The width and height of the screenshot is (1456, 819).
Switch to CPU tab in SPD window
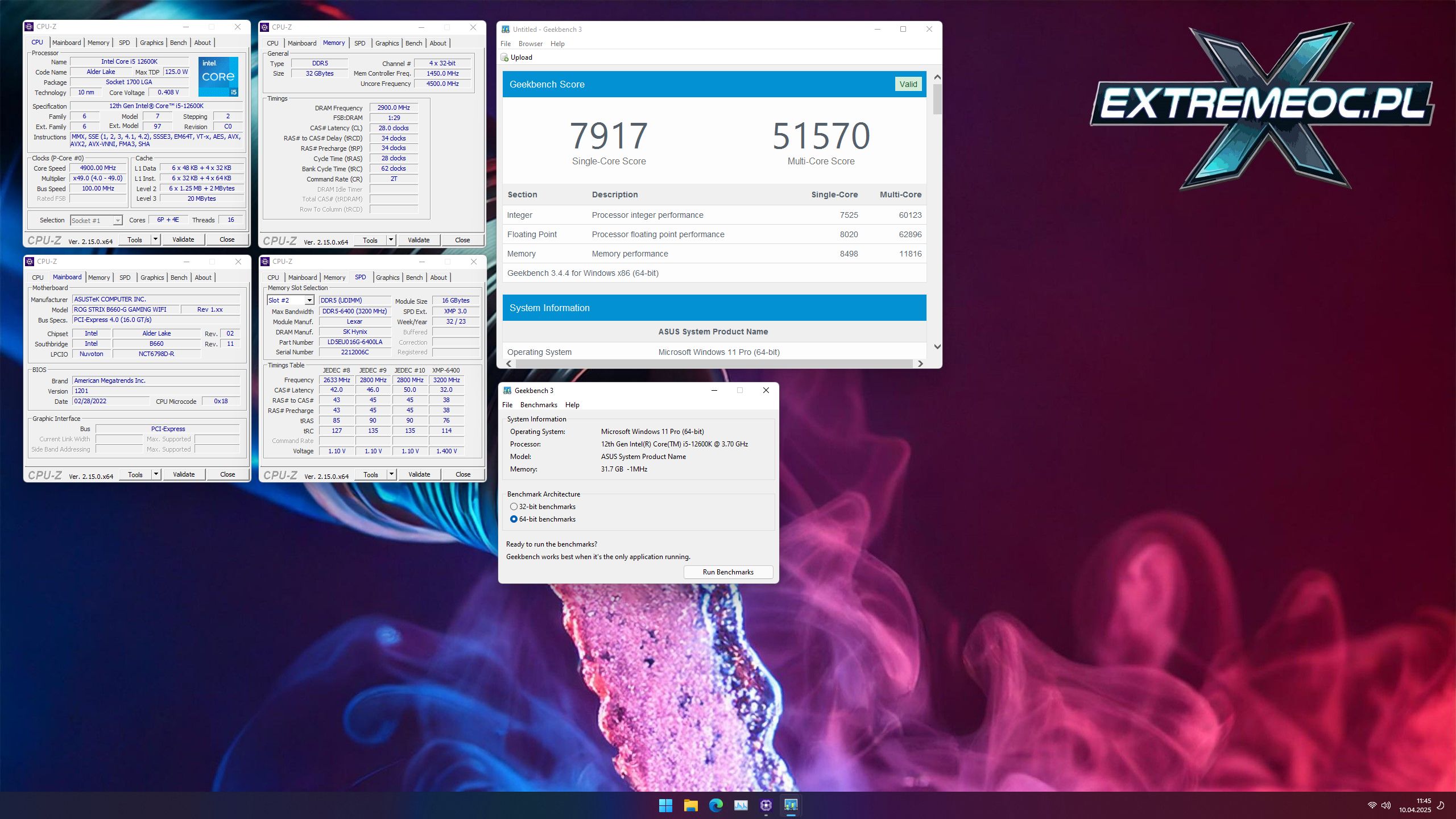click(x=273, y=278)
